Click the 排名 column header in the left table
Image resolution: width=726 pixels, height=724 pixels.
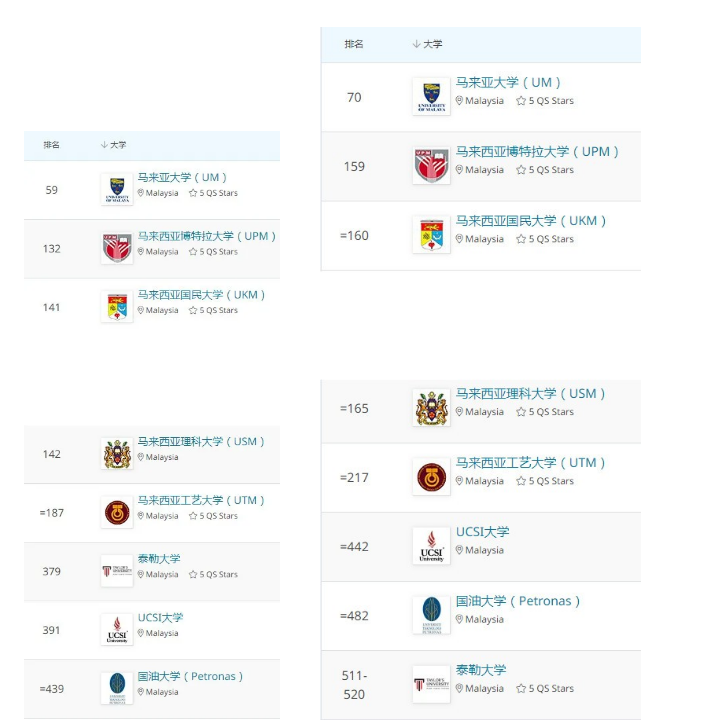click(52, 145)
